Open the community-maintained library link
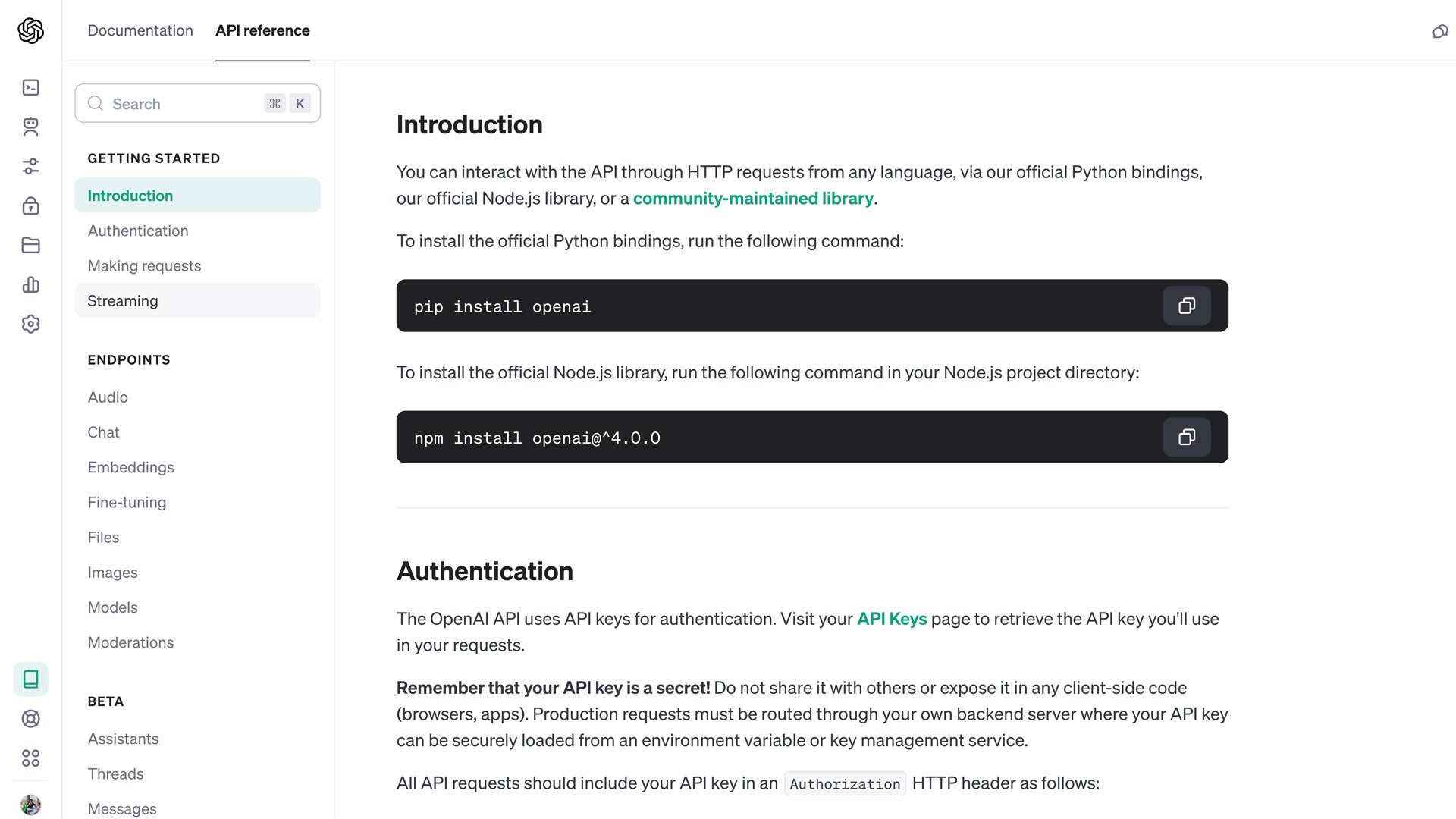 click(753, 198)
